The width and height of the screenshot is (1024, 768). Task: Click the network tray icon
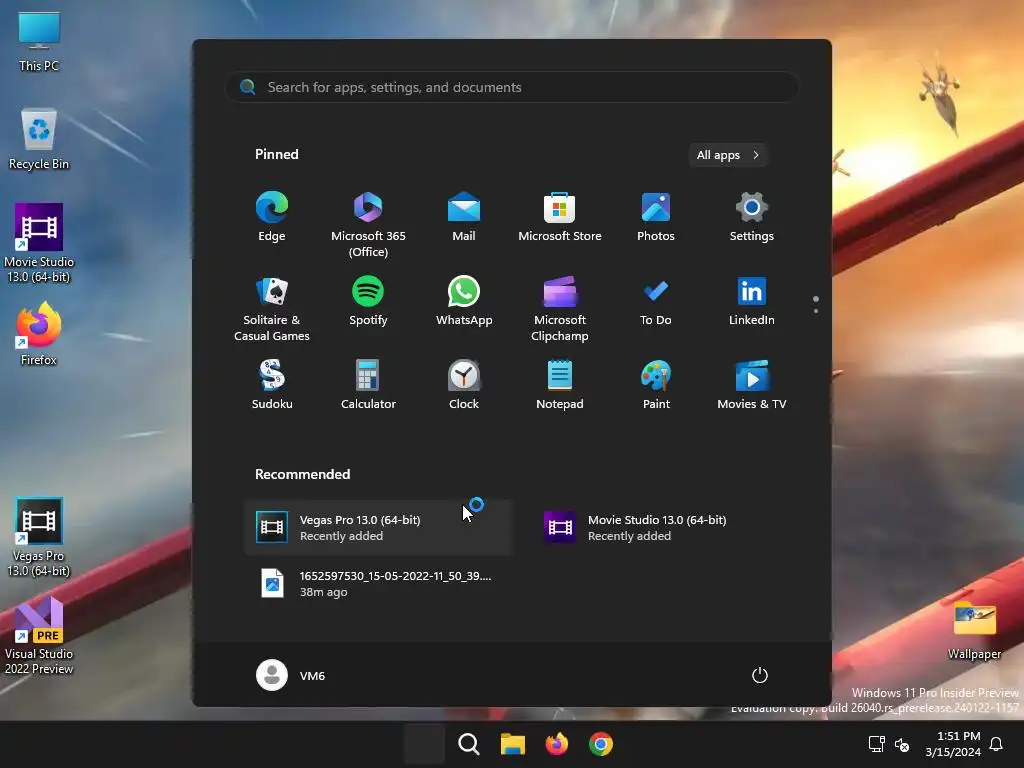(x=876, y=744)
